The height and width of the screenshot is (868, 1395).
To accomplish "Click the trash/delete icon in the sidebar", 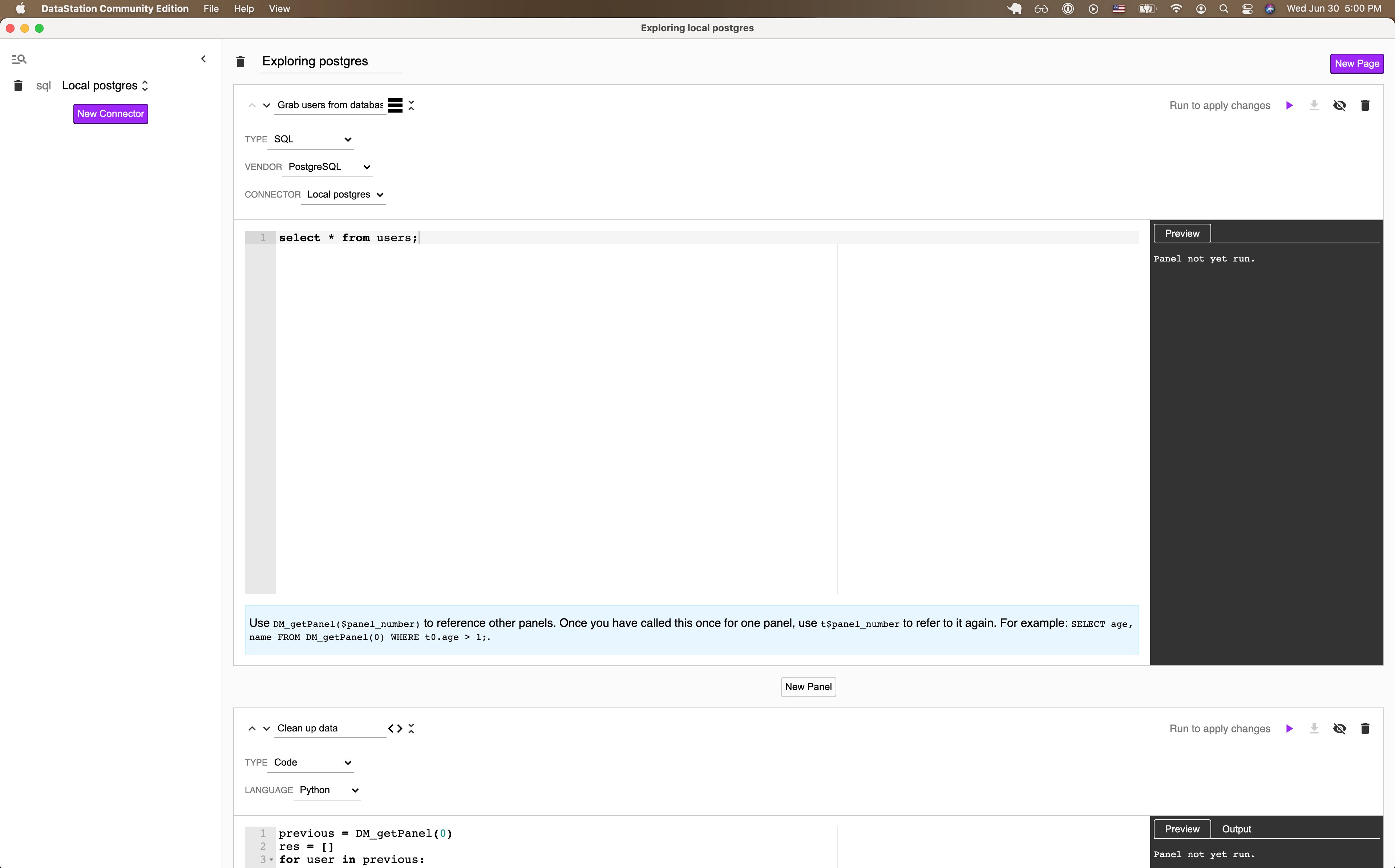I will point(18,85).
